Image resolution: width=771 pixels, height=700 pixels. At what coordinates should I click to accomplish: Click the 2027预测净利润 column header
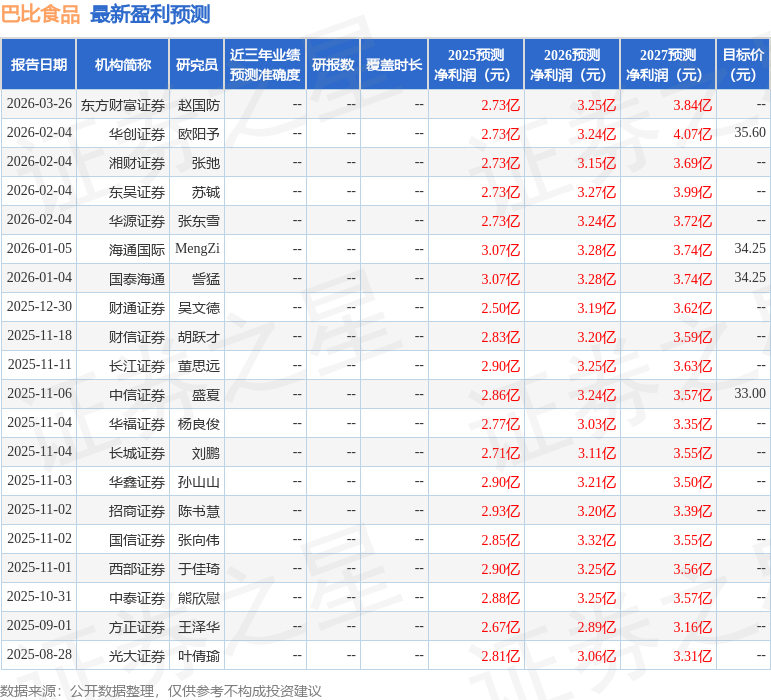point(668,65)
